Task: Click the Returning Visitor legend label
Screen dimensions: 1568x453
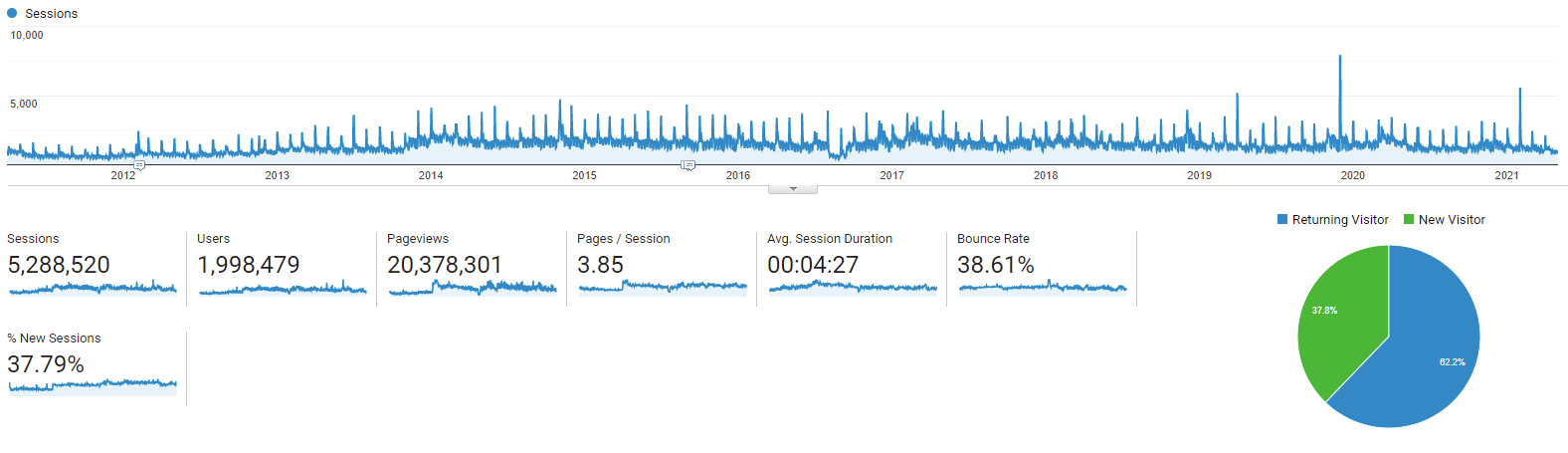Action: [x=1339, y=220]
